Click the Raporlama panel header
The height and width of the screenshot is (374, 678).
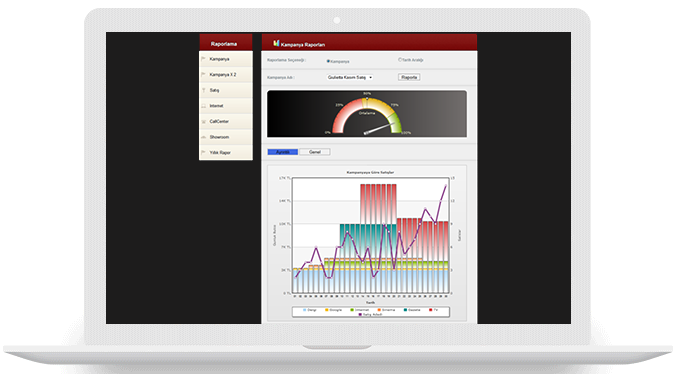pos(226,43)
